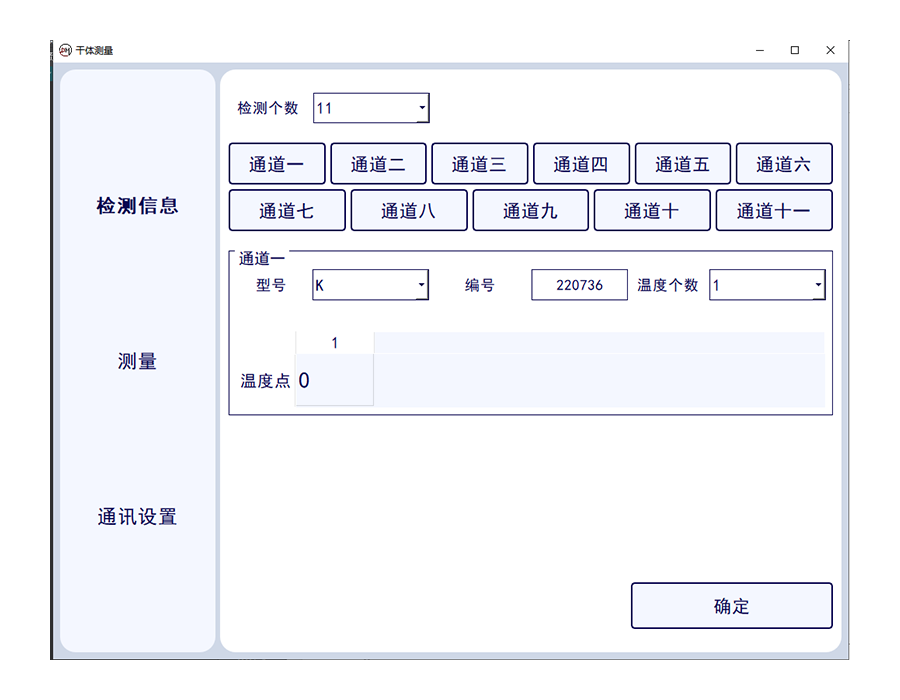
Task: Switch to 检测信息 sidebar tab
Action: 137,206
